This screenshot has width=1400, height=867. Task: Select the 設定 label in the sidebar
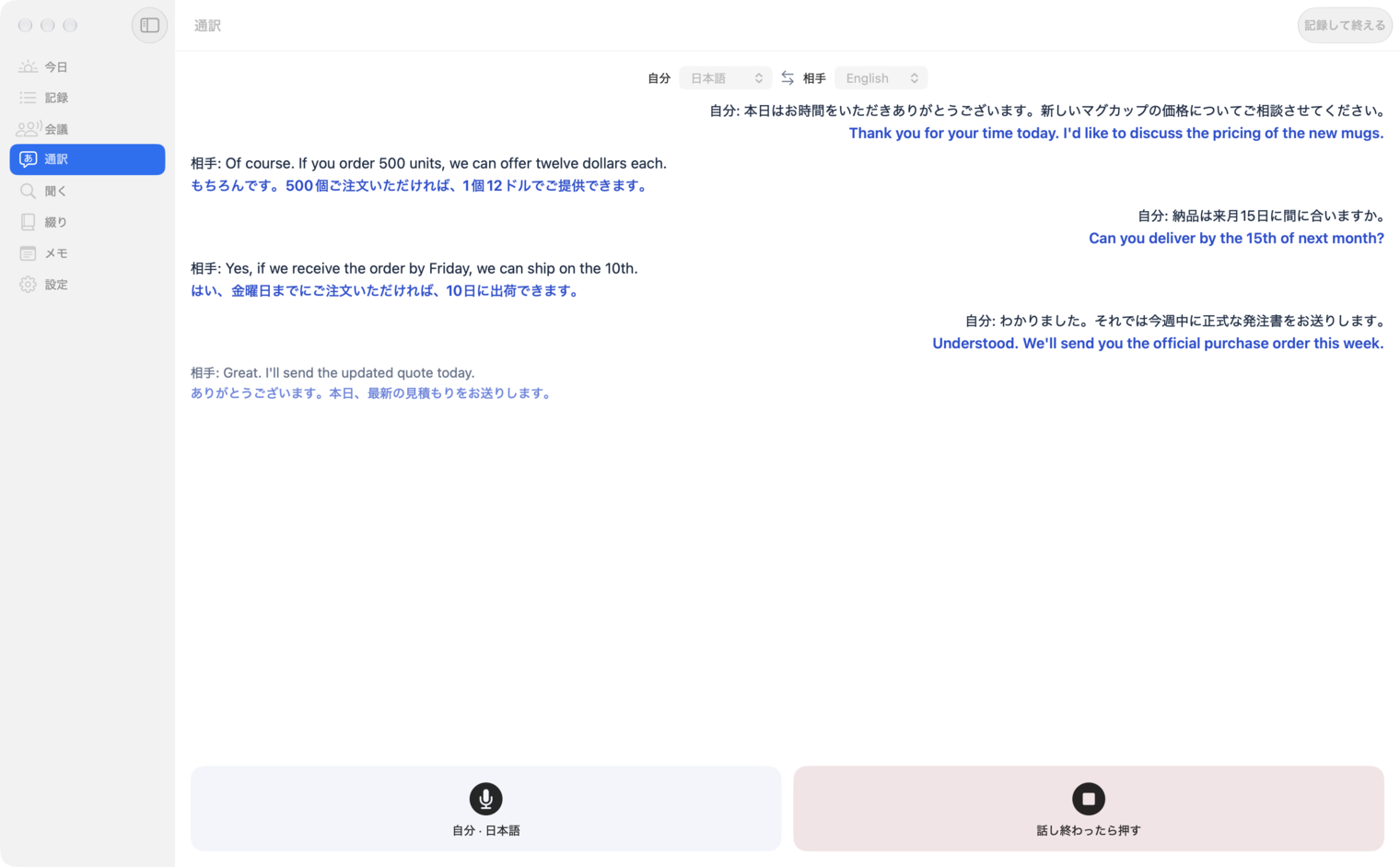(56, 285)
